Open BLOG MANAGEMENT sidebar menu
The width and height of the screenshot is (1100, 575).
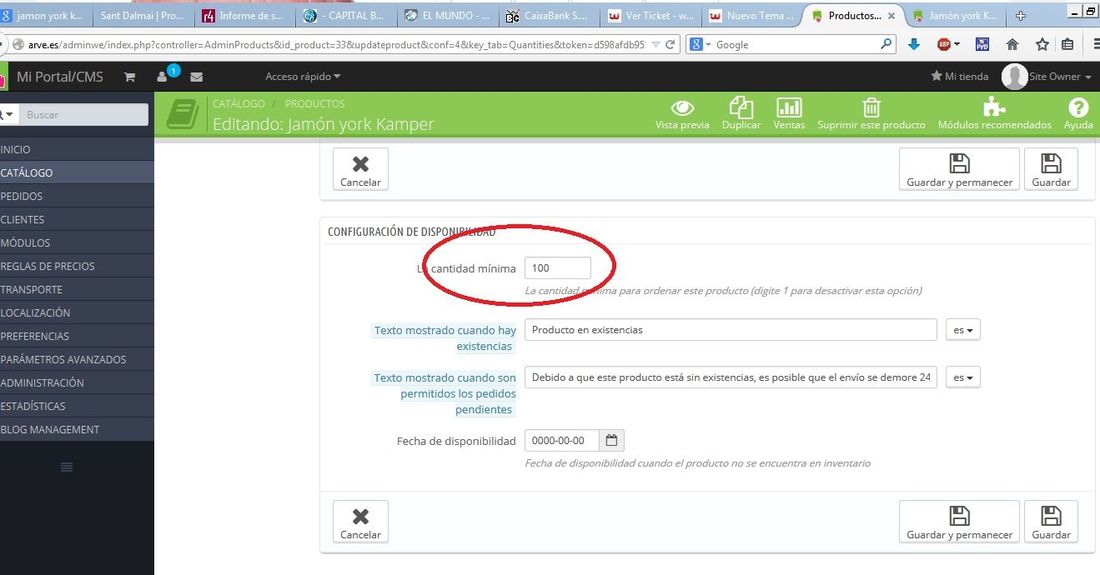click(x=76, y=429)
